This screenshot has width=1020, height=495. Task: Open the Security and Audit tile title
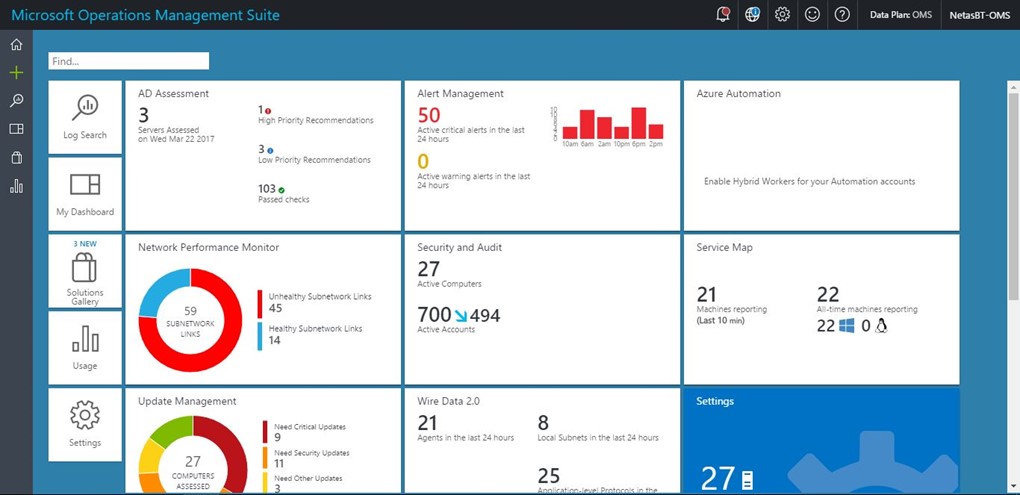[x=460, y=247]
